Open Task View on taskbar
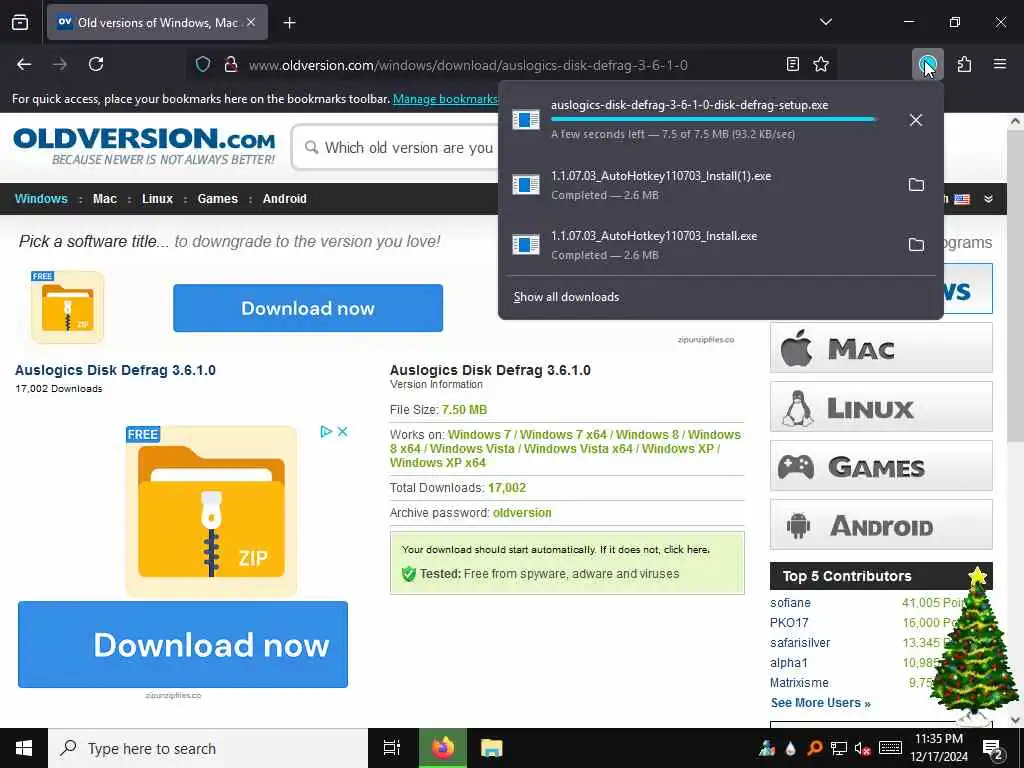Screen dimensions: 1024x768 click(392, 748)
